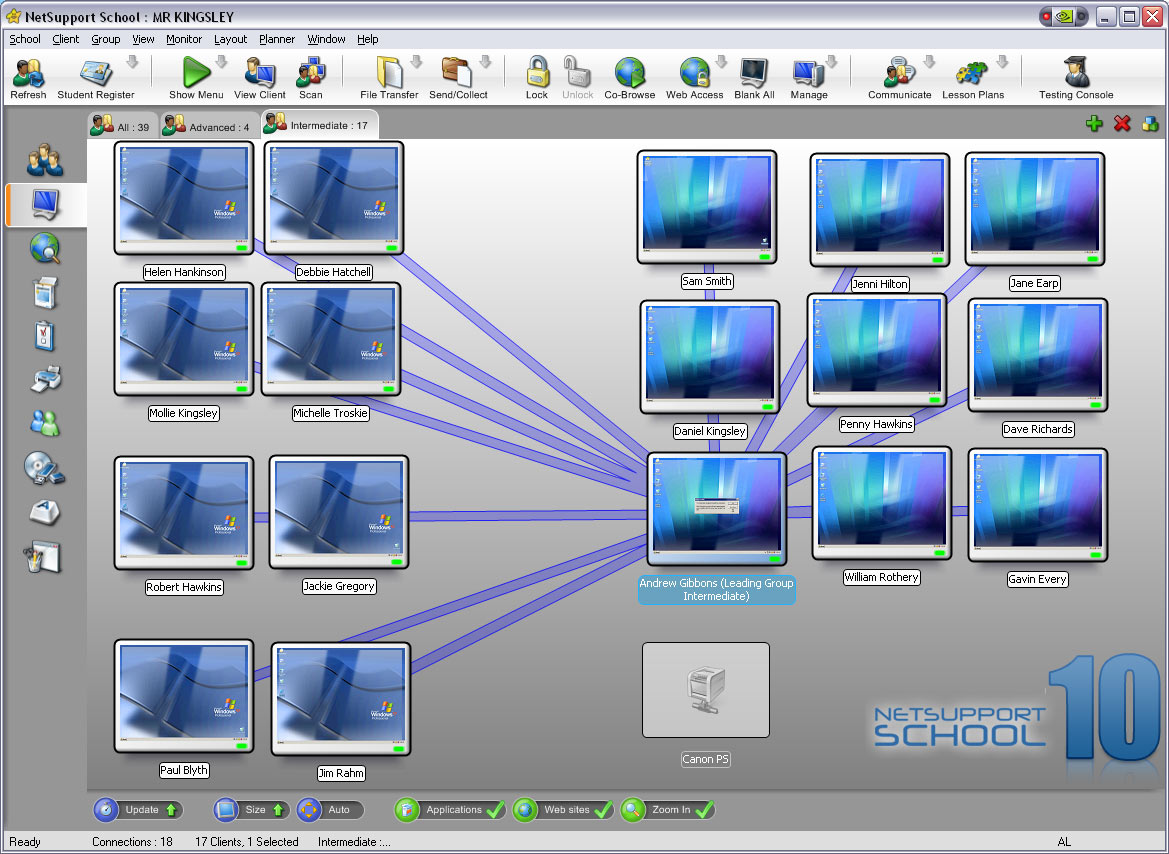Open the Monitor menu
1169x854 pixels.
(x=184, y=40)
